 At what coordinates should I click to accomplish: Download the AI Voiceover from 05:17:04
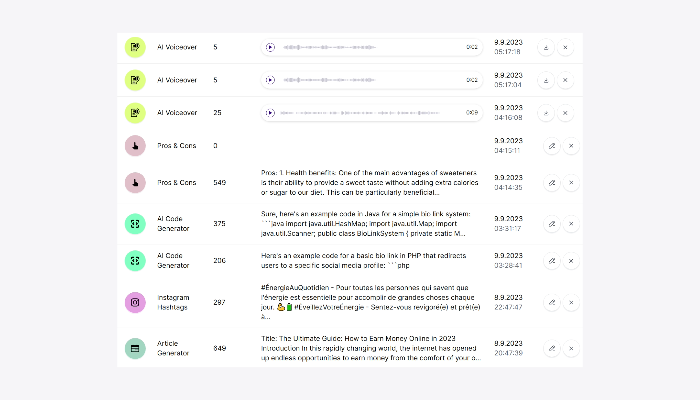tap(546, 80)
